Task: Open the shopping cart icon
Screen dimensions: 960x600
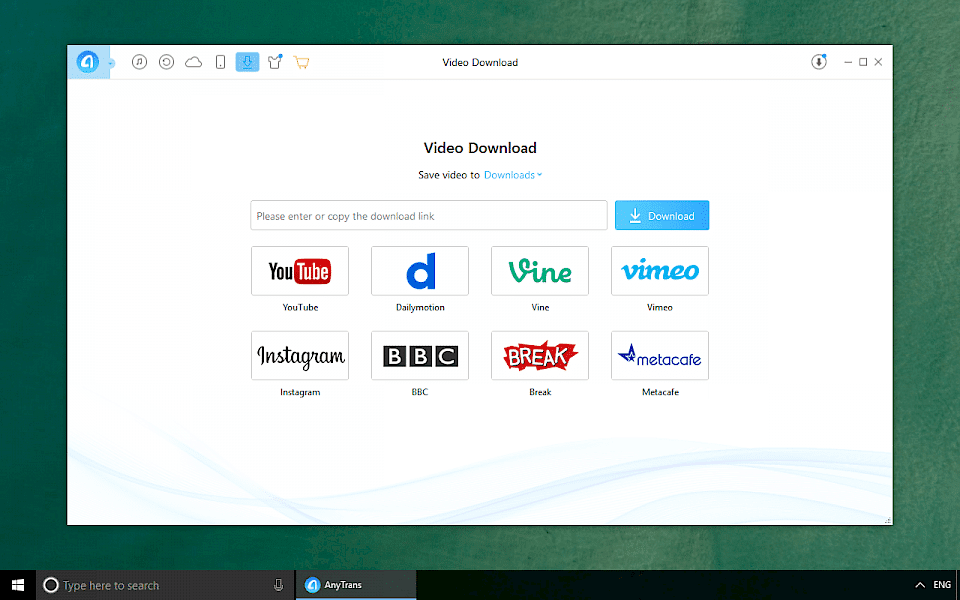Action: point(301,62)
